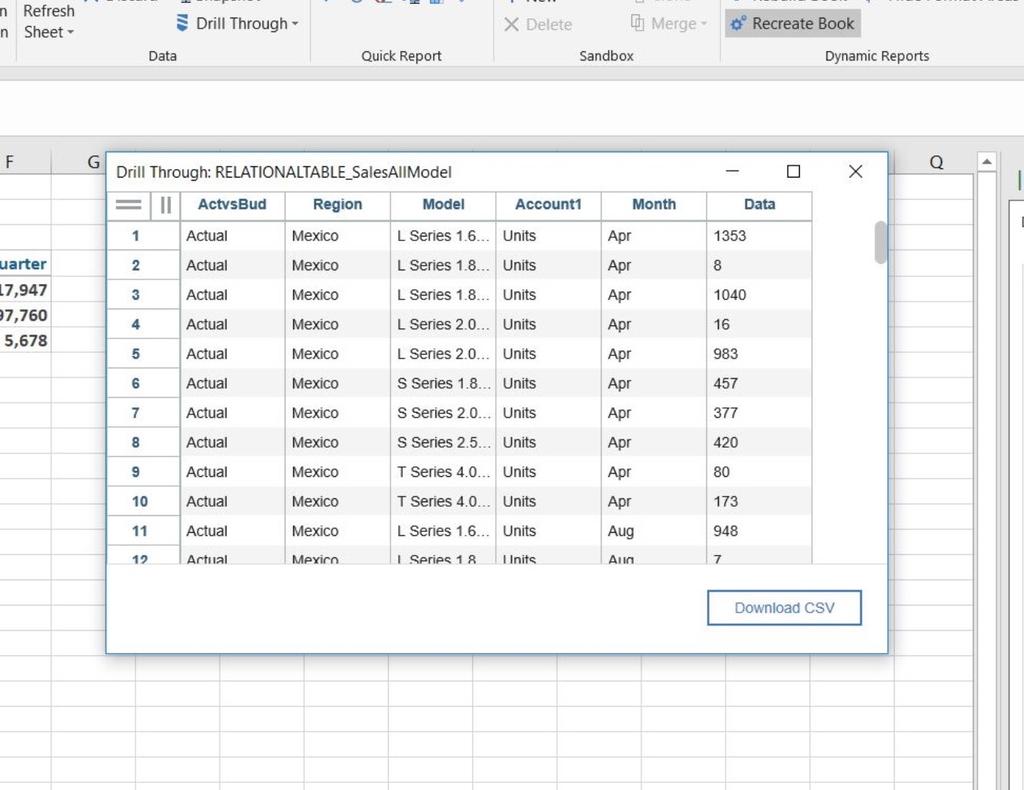The image size is (1024, 790).
Task: Open the Drill Through dropdown in the ribbon
Action: pos(238,24)
